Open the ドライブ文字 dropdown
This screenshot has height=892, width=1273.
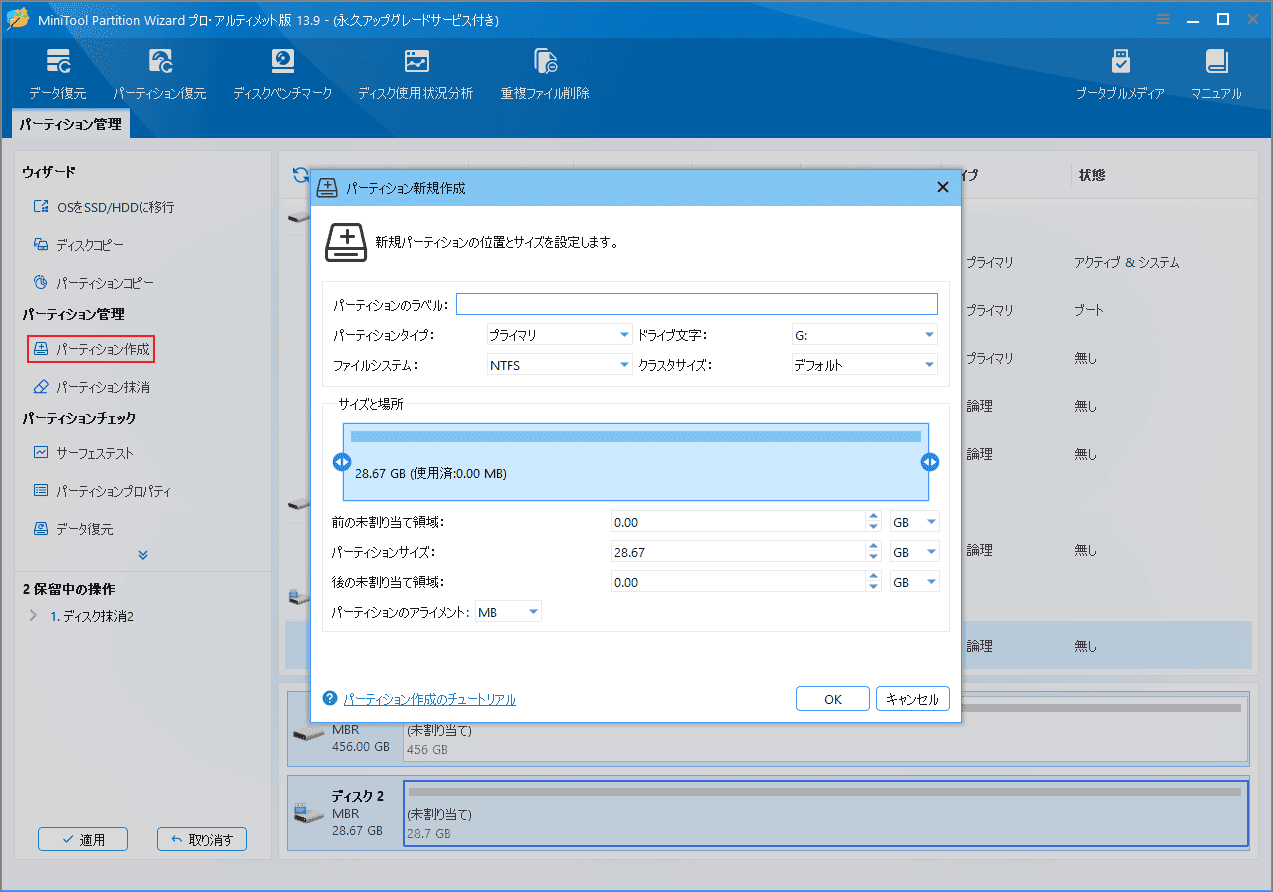tap(864, 335)
